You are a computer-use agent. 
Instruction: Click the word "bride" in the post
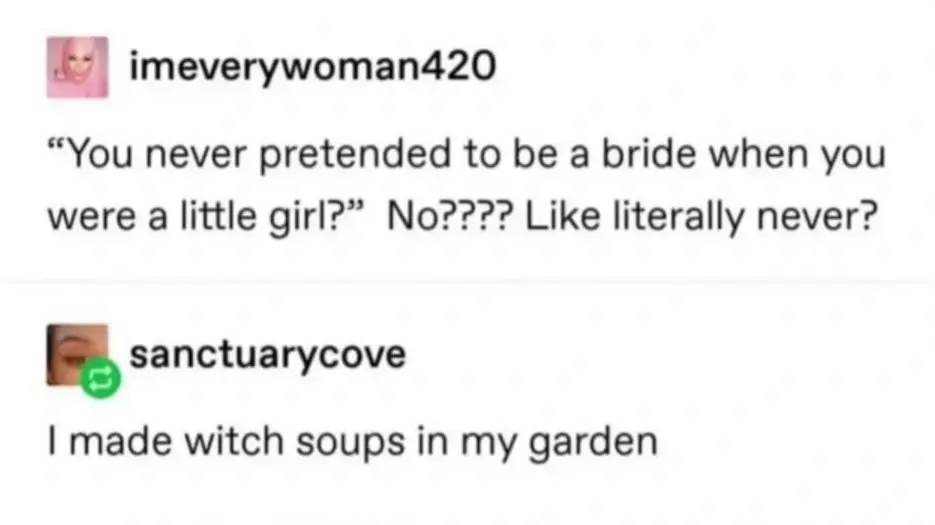tap(648, 153)
